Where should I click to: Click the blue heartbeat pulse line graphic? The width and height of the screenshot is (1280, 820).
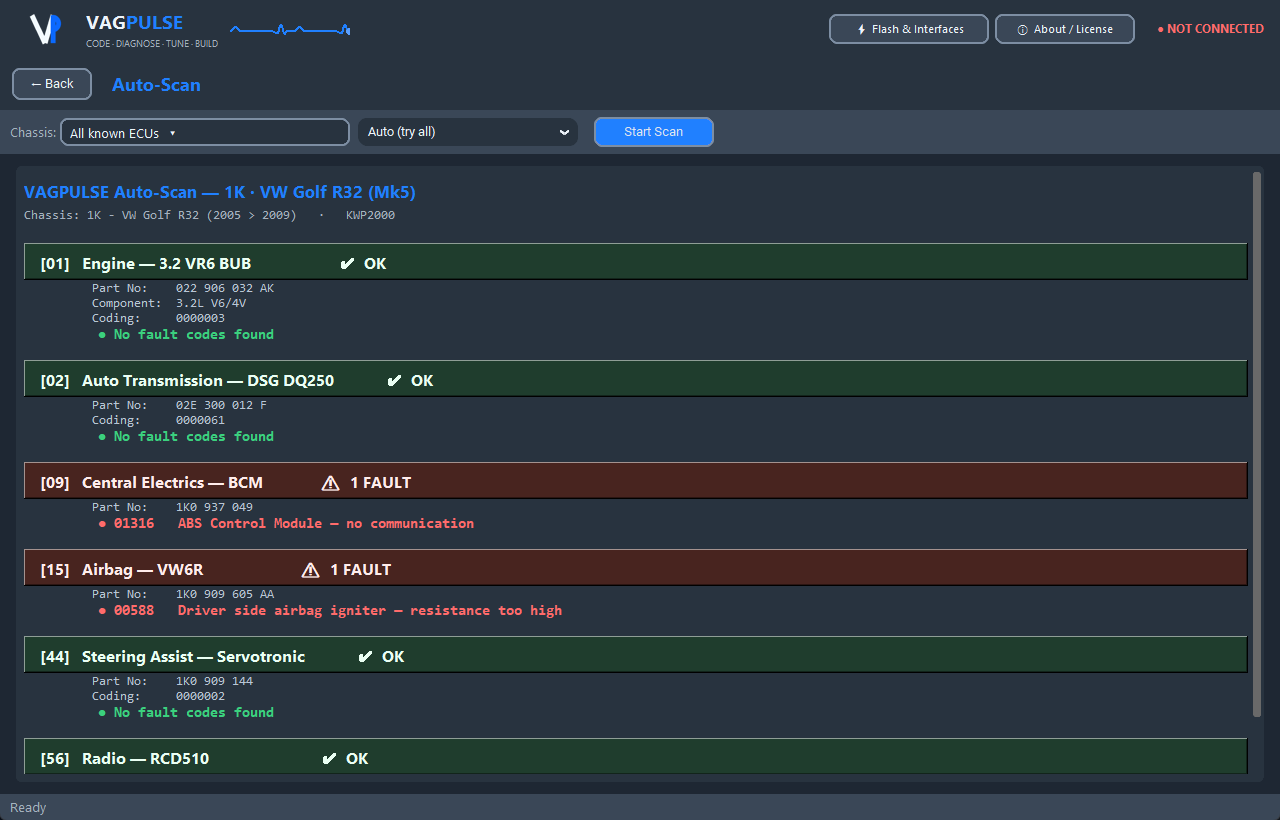coord(290,30)
